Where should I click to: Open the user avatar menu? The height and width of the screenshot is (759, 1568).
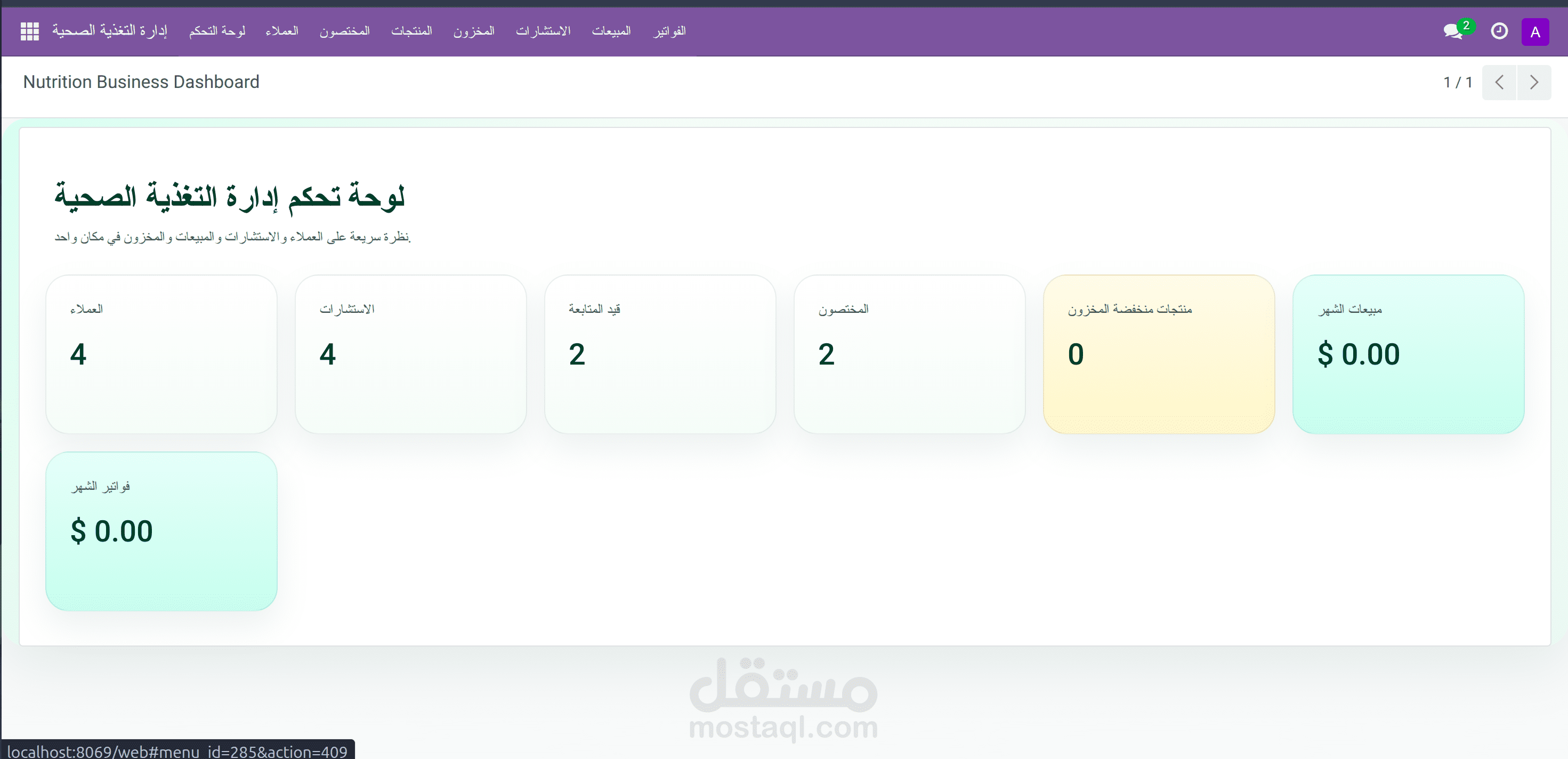click(1534, 31)
